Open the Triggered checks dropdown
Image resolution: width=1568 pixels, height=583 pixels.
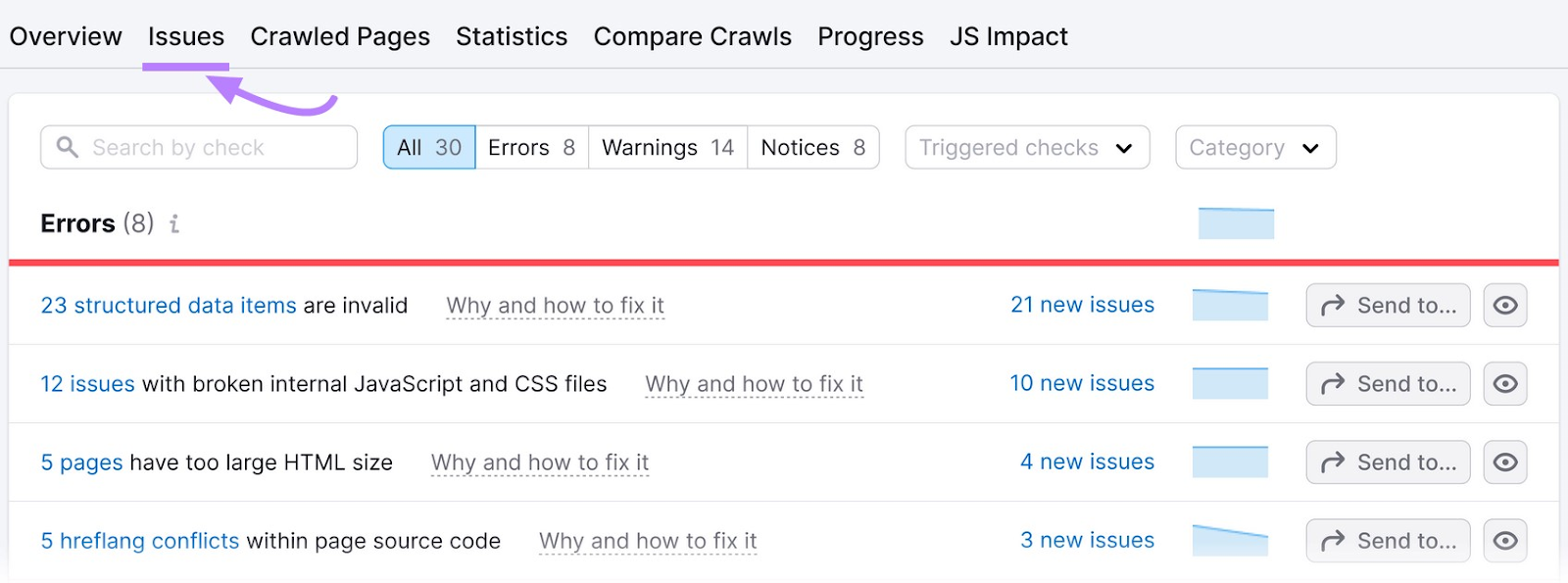[1026, 147]
